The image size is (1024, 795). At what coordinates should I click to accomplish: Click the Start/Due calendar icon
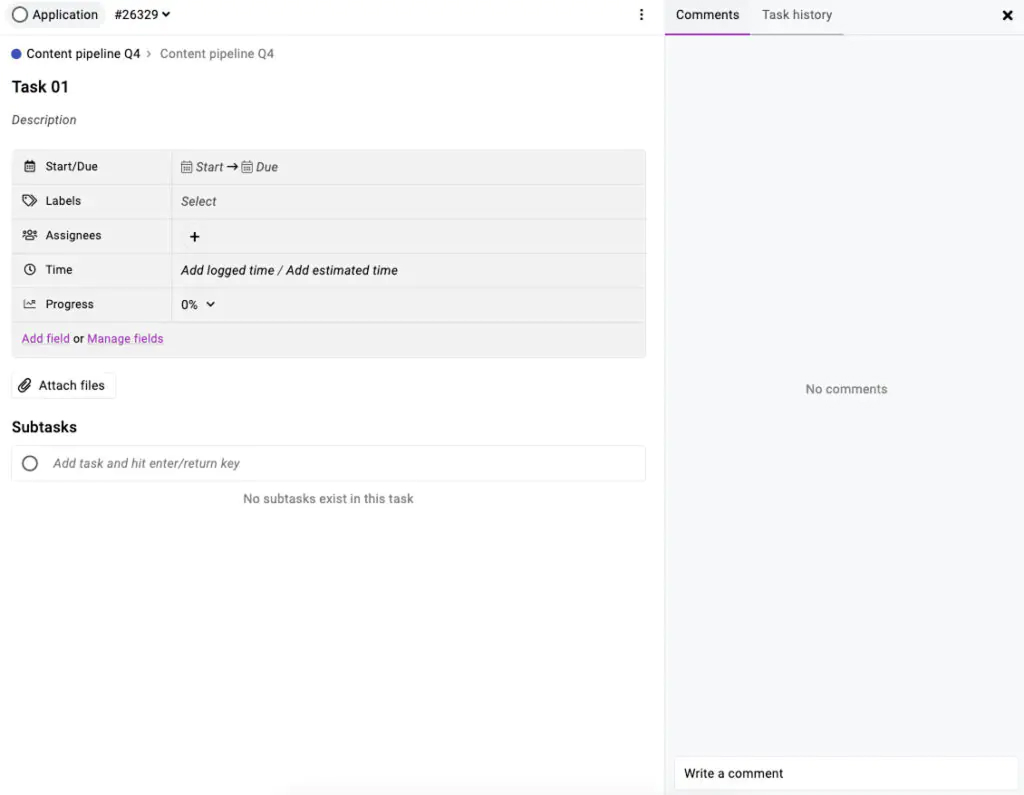point(30,166)
